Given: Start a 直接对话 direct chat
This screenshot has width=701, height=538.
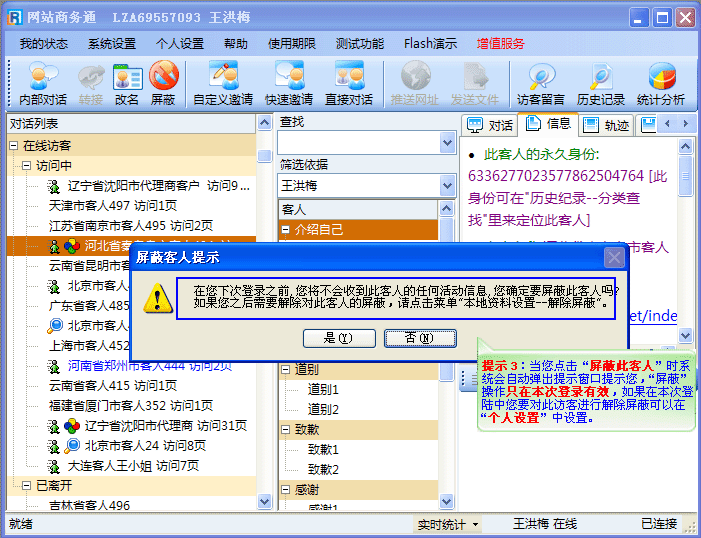Looking at the screenshot, I should pyautogui.click(x=349, y=84).
